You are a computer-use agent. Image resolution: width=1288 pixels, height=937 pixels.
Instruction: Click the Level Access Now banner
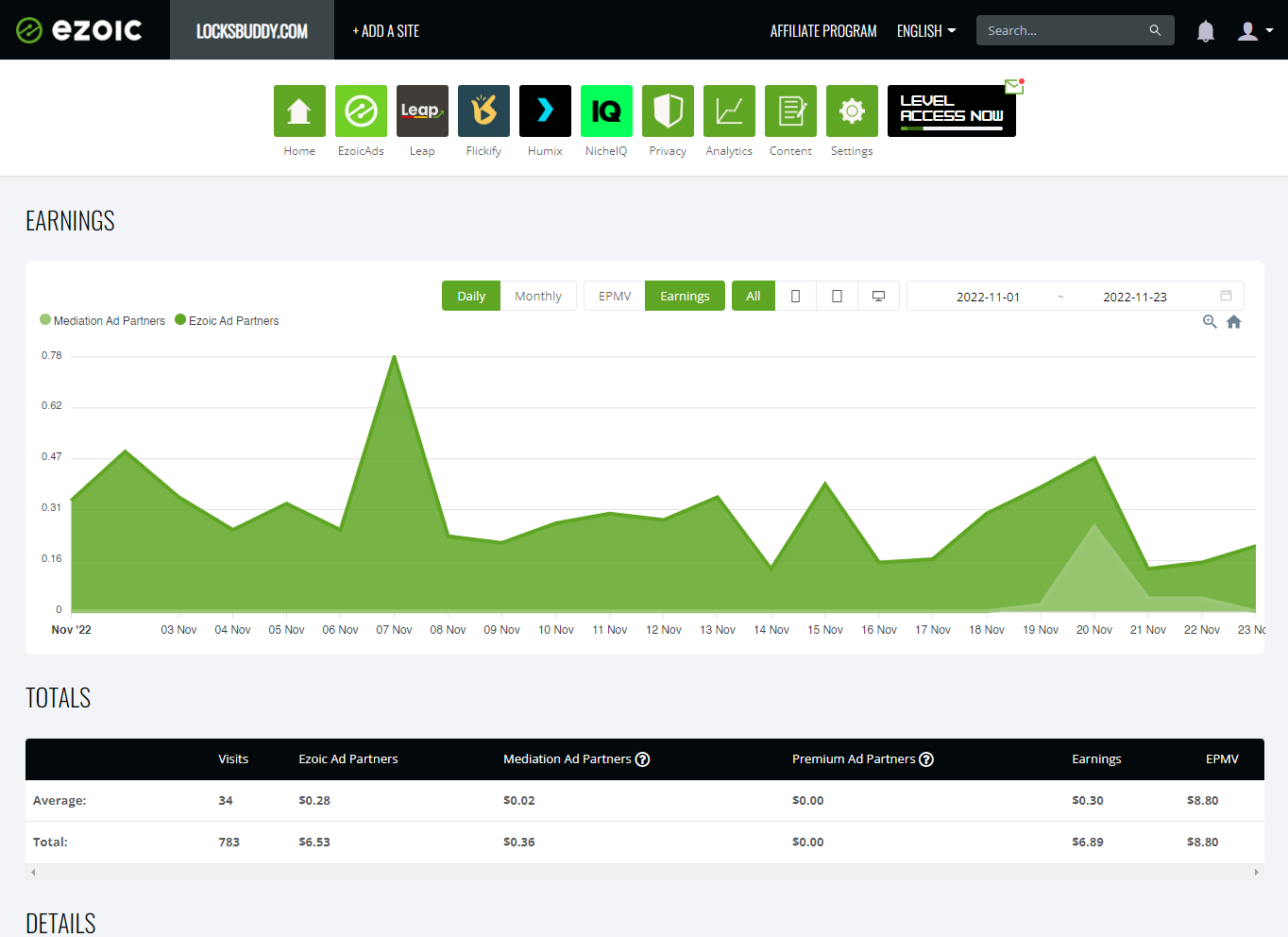[x=951, y=111]
